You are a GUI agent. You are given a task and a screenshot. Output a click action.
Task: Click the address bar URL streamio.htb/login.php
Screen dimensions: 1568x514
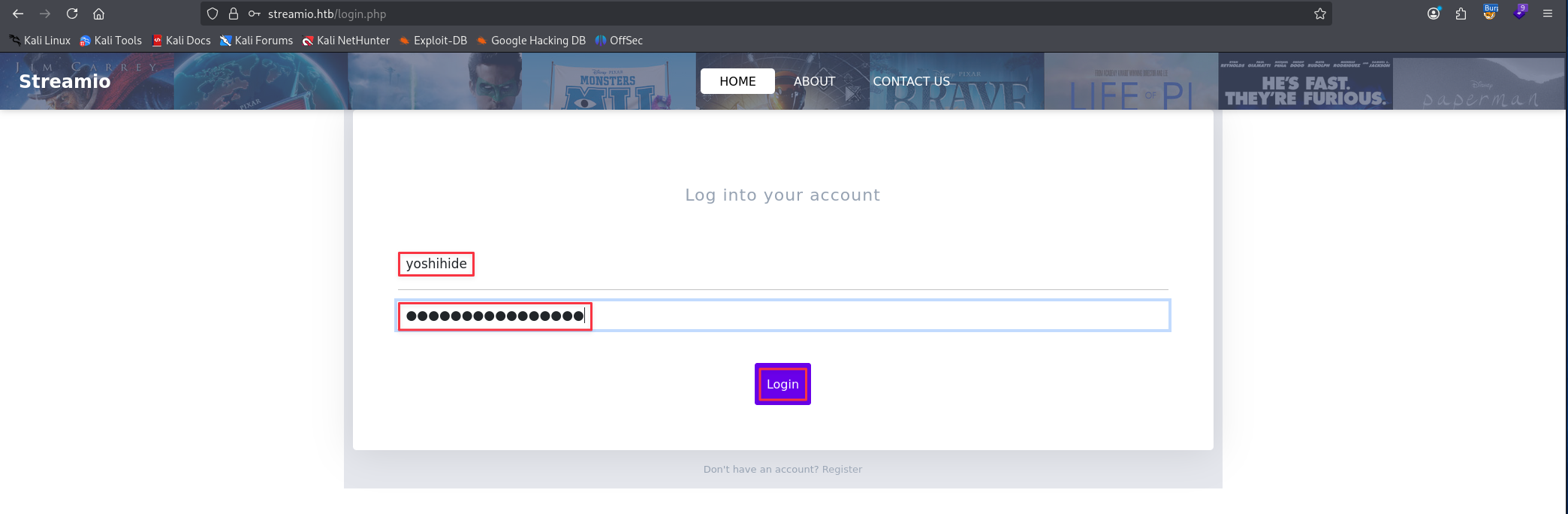pyautogui.click(x=327, y=14)
